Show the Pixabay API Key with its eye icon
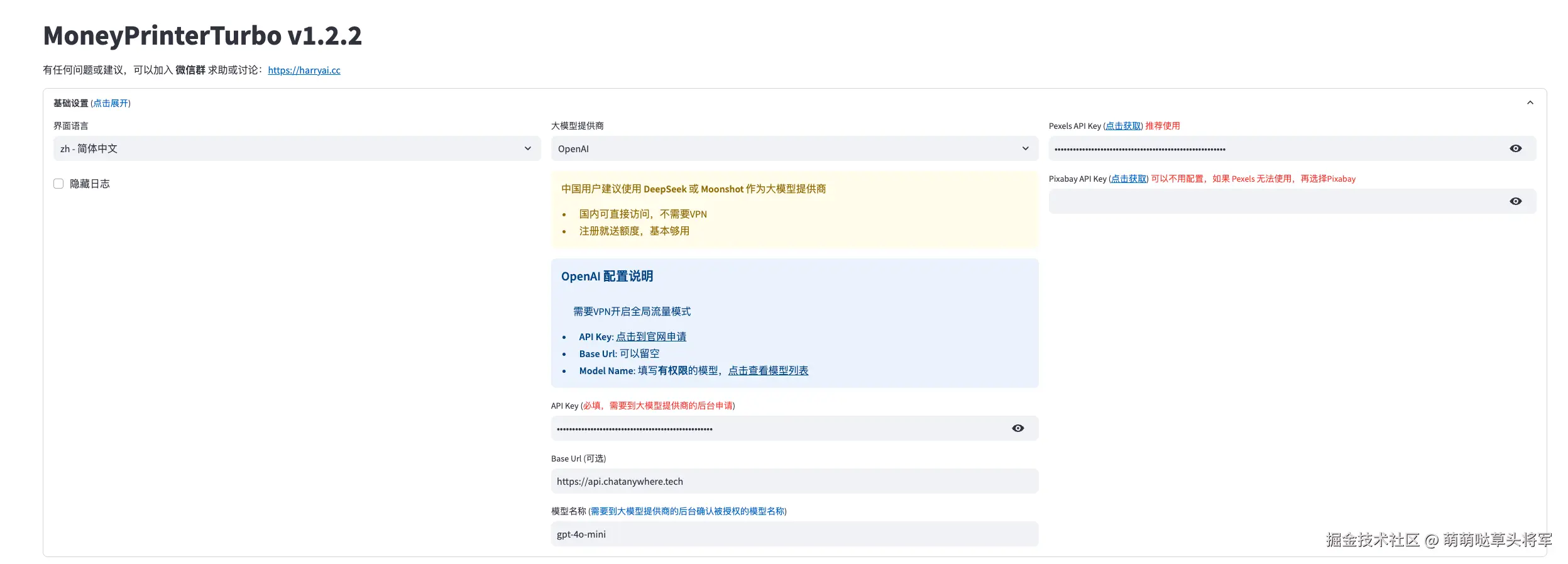Screen dimensions: 1568x564 tap(1515, 201)
